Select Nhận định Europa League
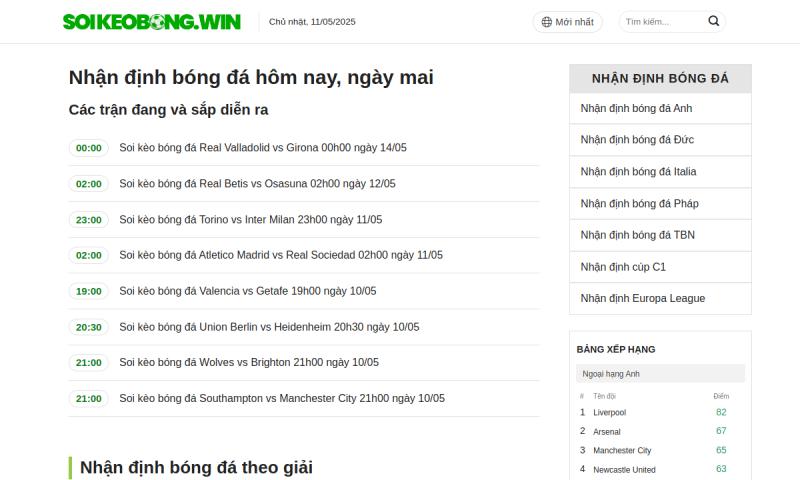Image resolution: width=800 pixels, height=480 pixels. point(660,298)
